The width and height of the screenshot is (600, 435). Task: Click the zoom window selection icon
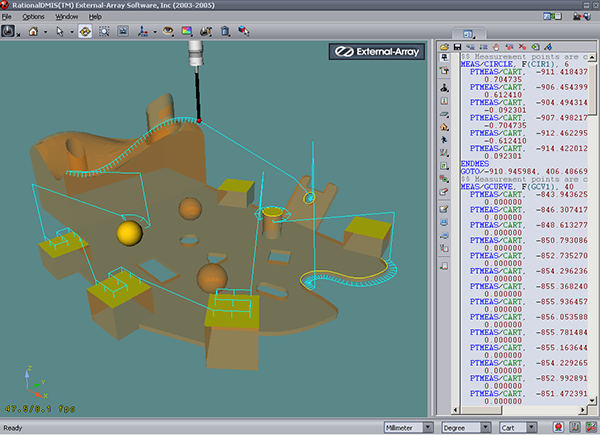coord(104,31)
